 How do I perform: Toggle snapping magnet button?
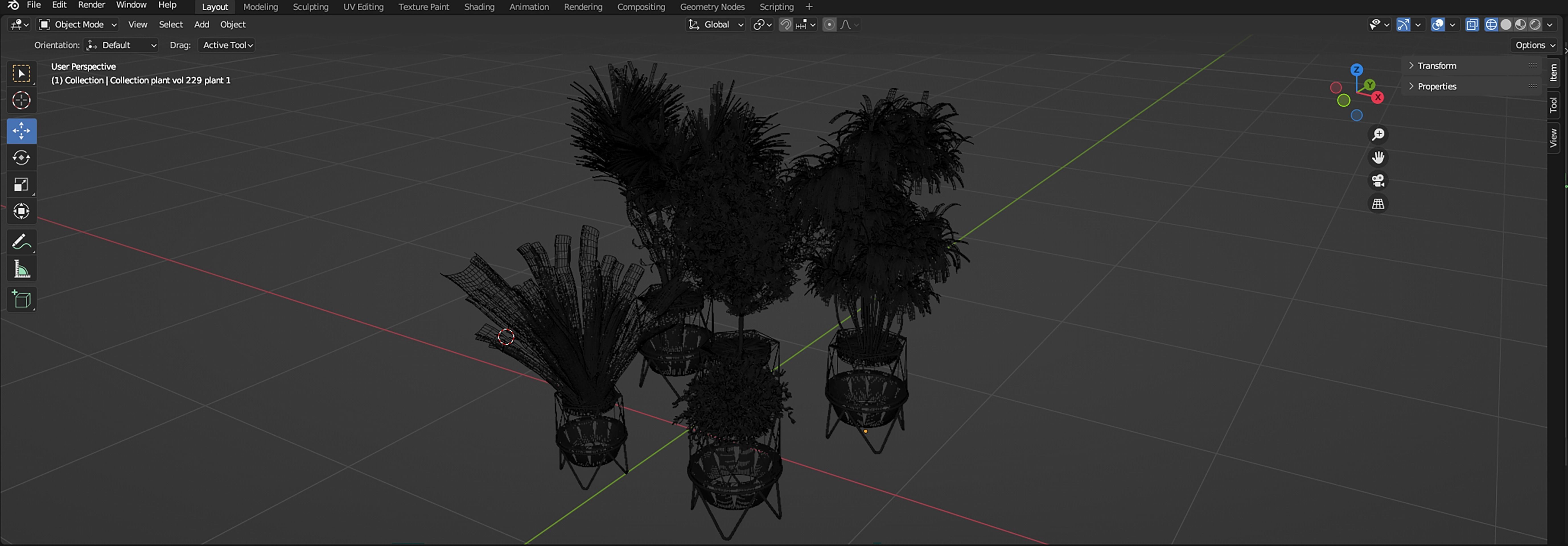pyautogui.click(x=786, y=24)
